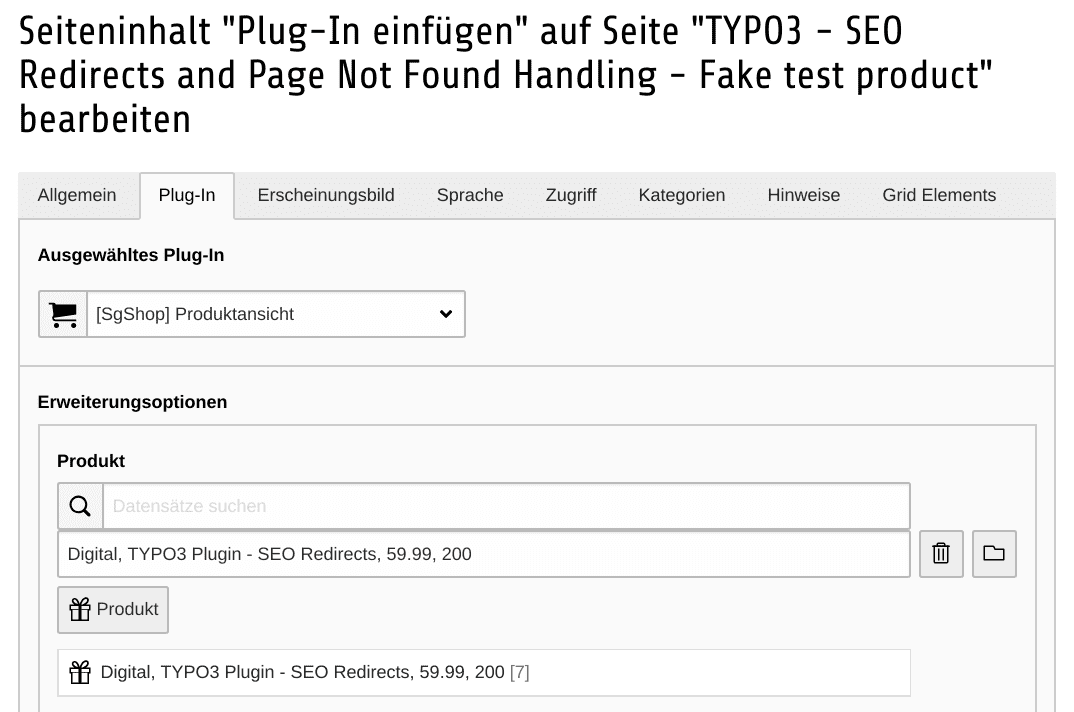Open record browser via folder icon

point(994,553)
